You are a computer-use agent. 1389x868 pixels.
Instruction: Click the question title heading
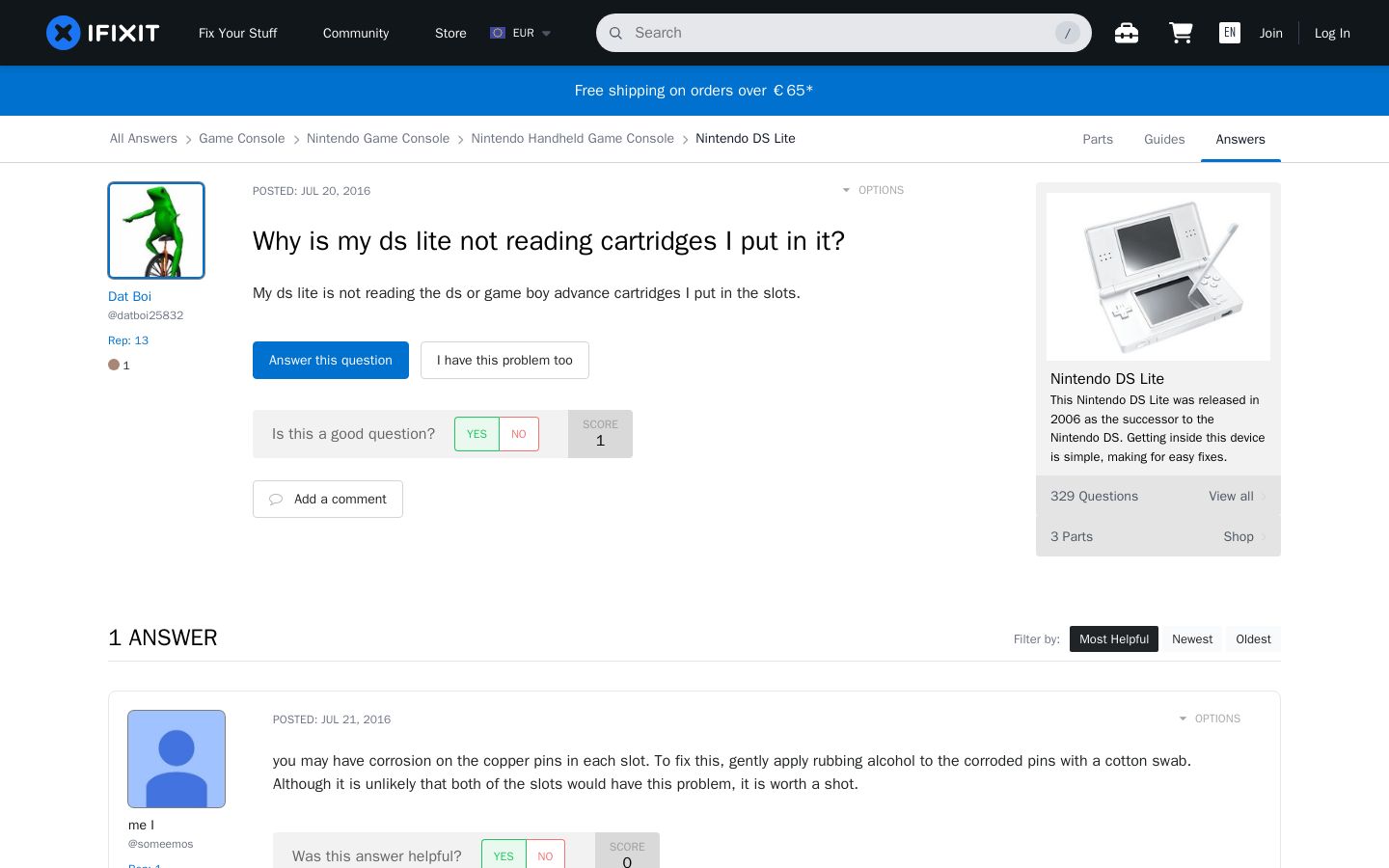[549, 240]
